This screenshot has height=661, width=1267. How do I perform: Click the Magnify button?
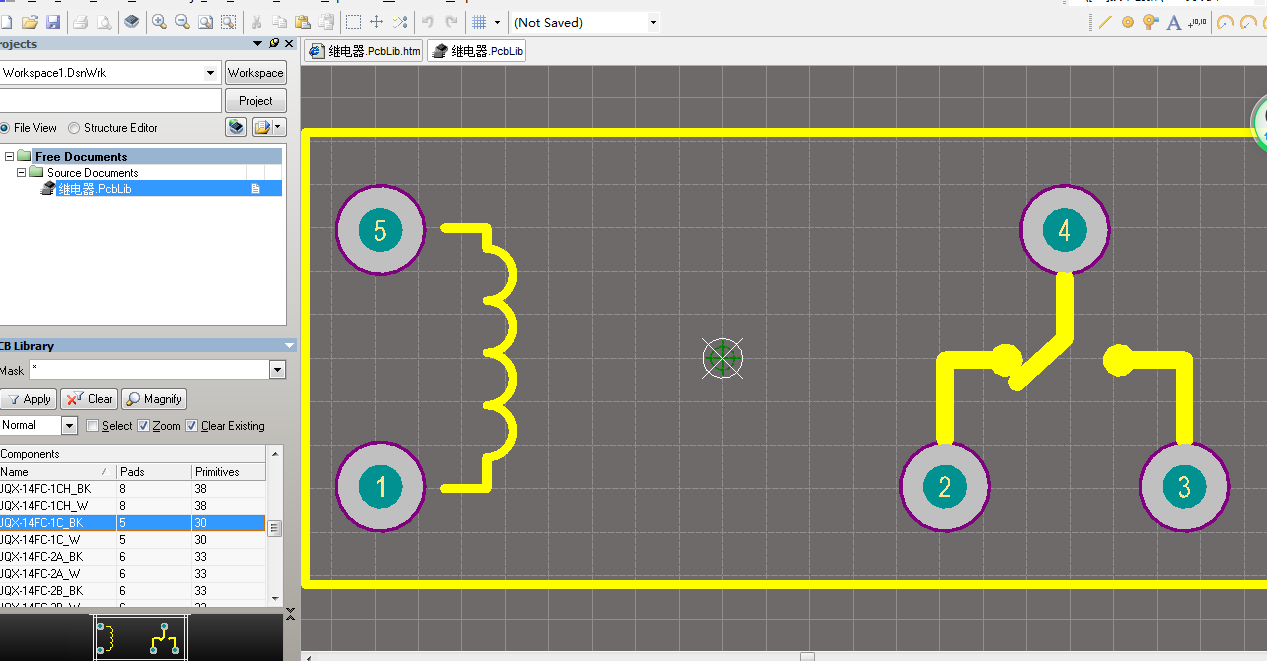click(154, 399)
